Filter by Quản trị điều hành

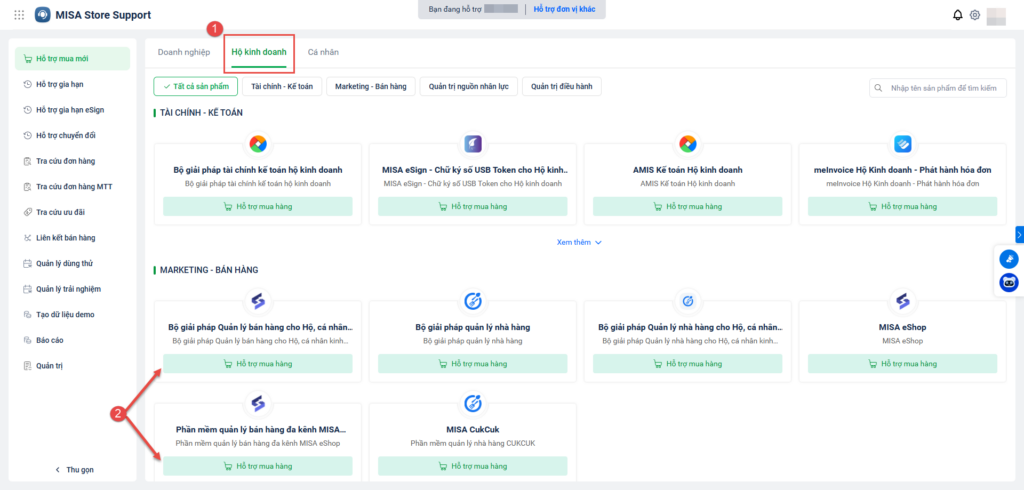[562, 87]
